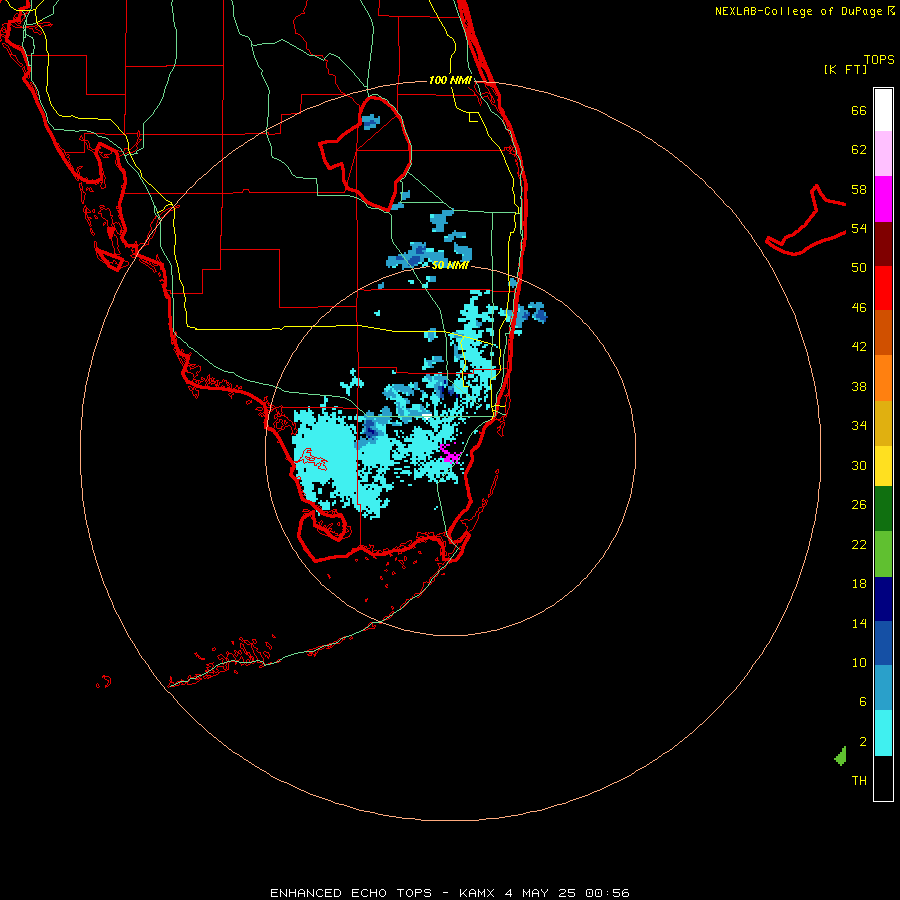Screen dimensions: 900x900
Task: Click the blue echo inside Lake Okeechobee outline
Action: tap(371, 121)
